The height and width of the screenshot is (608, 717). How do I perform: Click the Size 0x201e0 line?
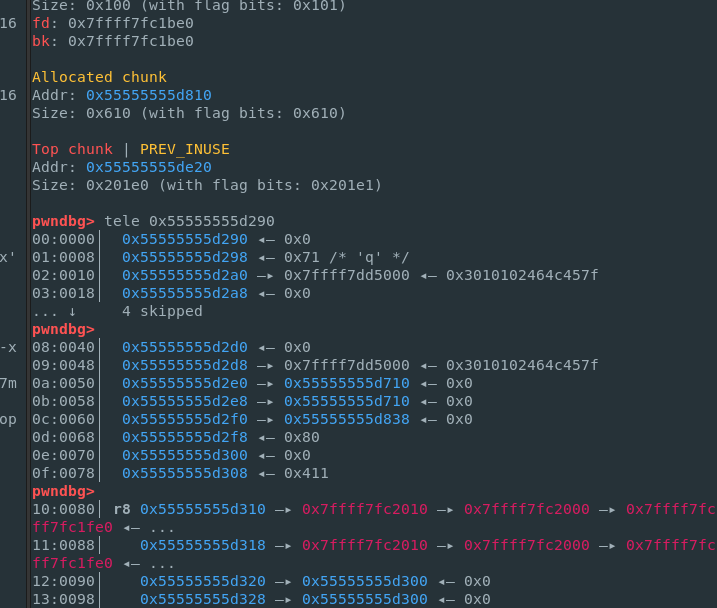207,185
